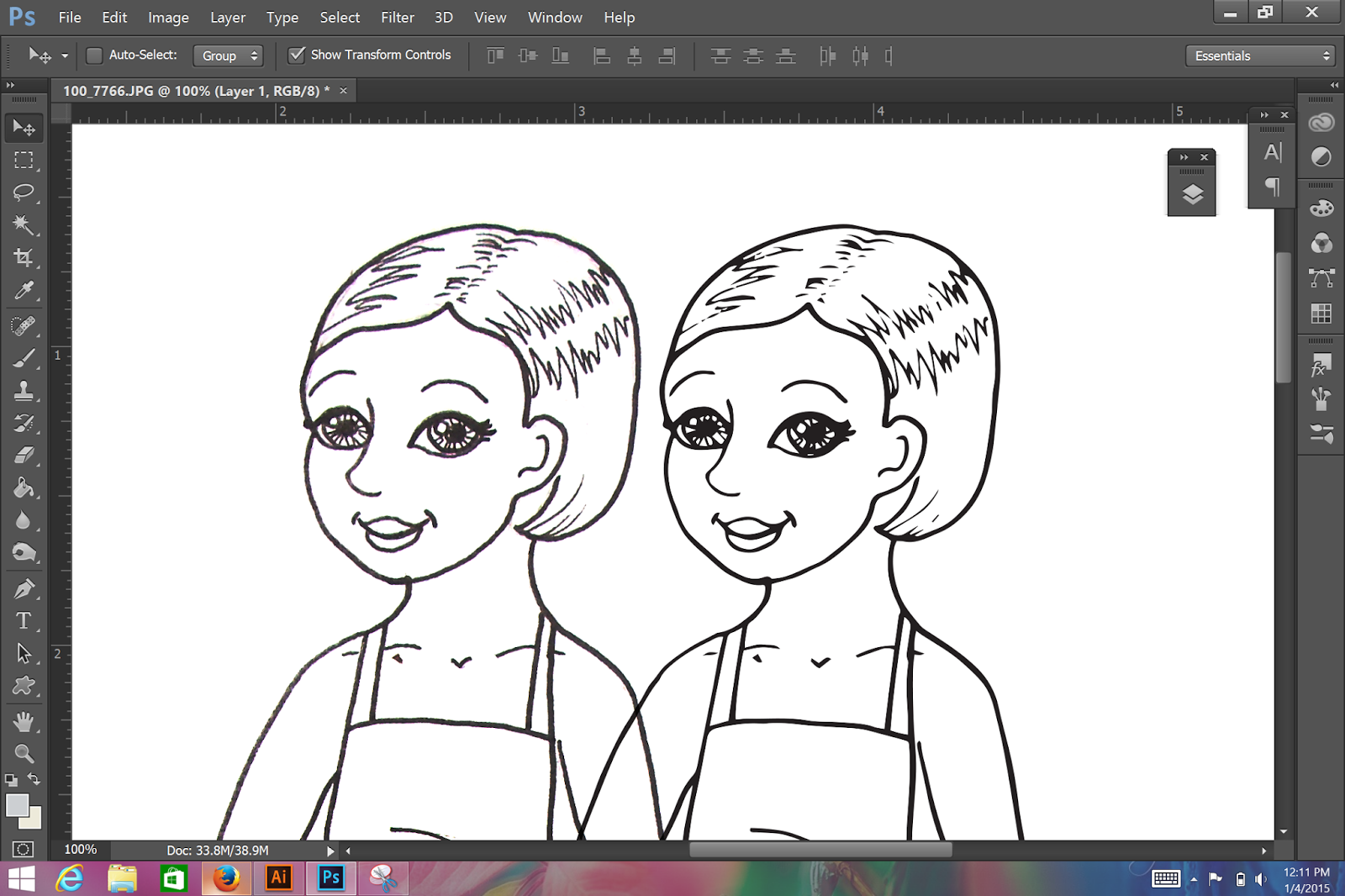This screenshot has width=1345, height=896.
Task: Open the Filter menu
Action: tap(397, 17)
